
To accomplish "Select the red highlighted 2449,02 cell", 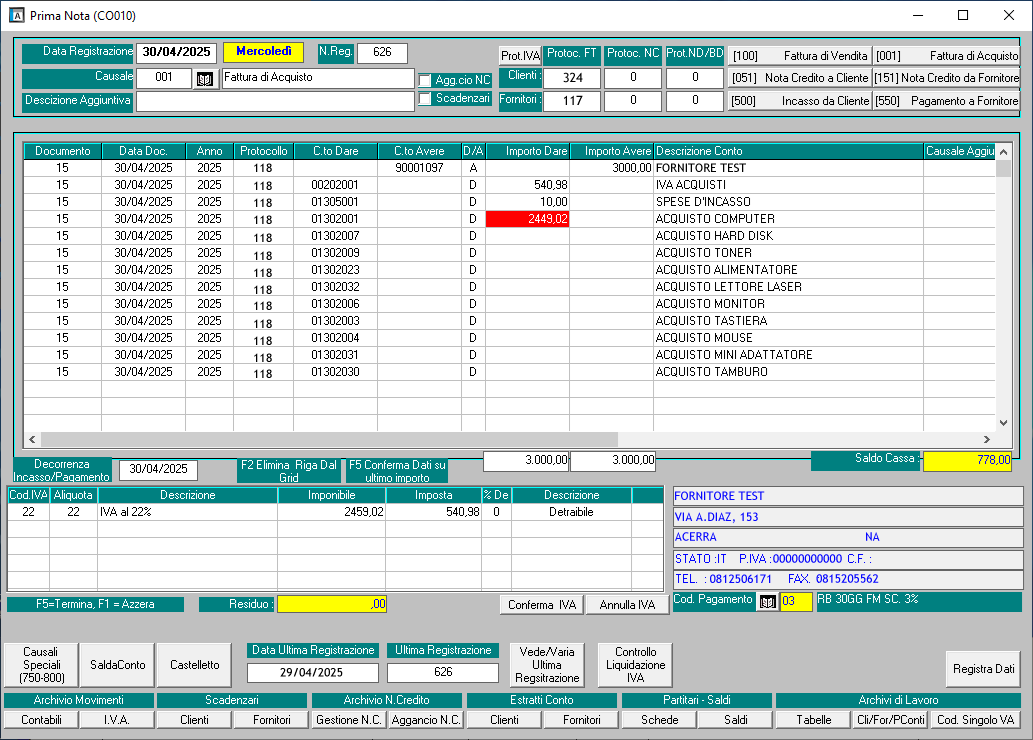I will [527, 219].
